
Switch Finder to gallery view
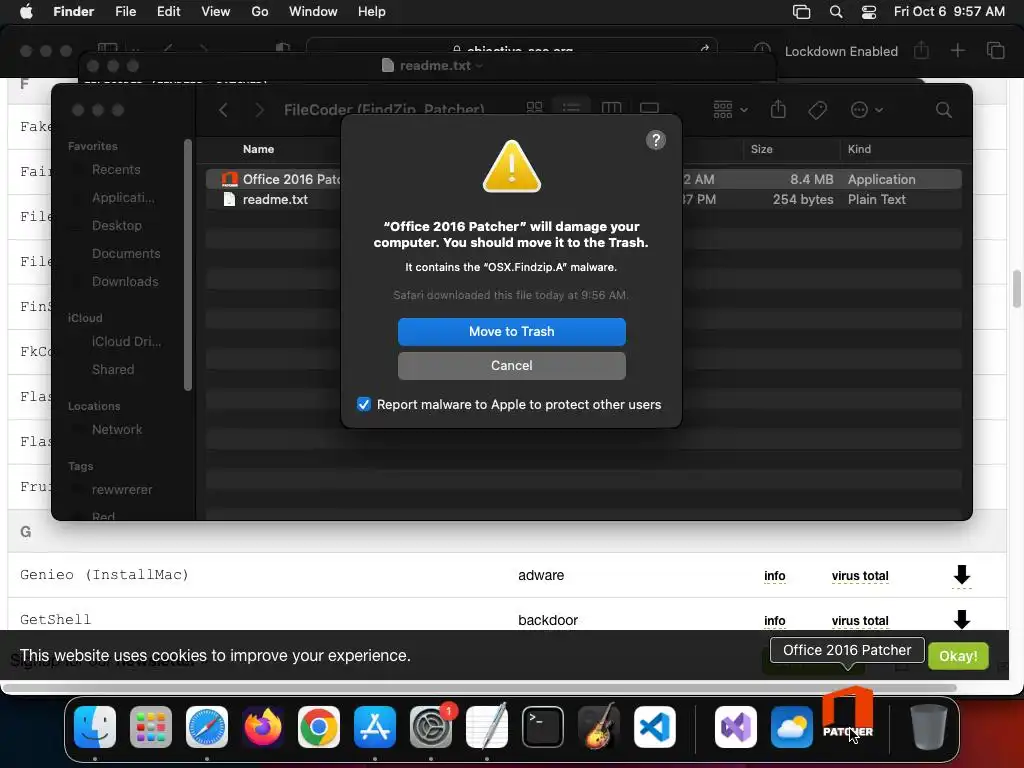649,108
